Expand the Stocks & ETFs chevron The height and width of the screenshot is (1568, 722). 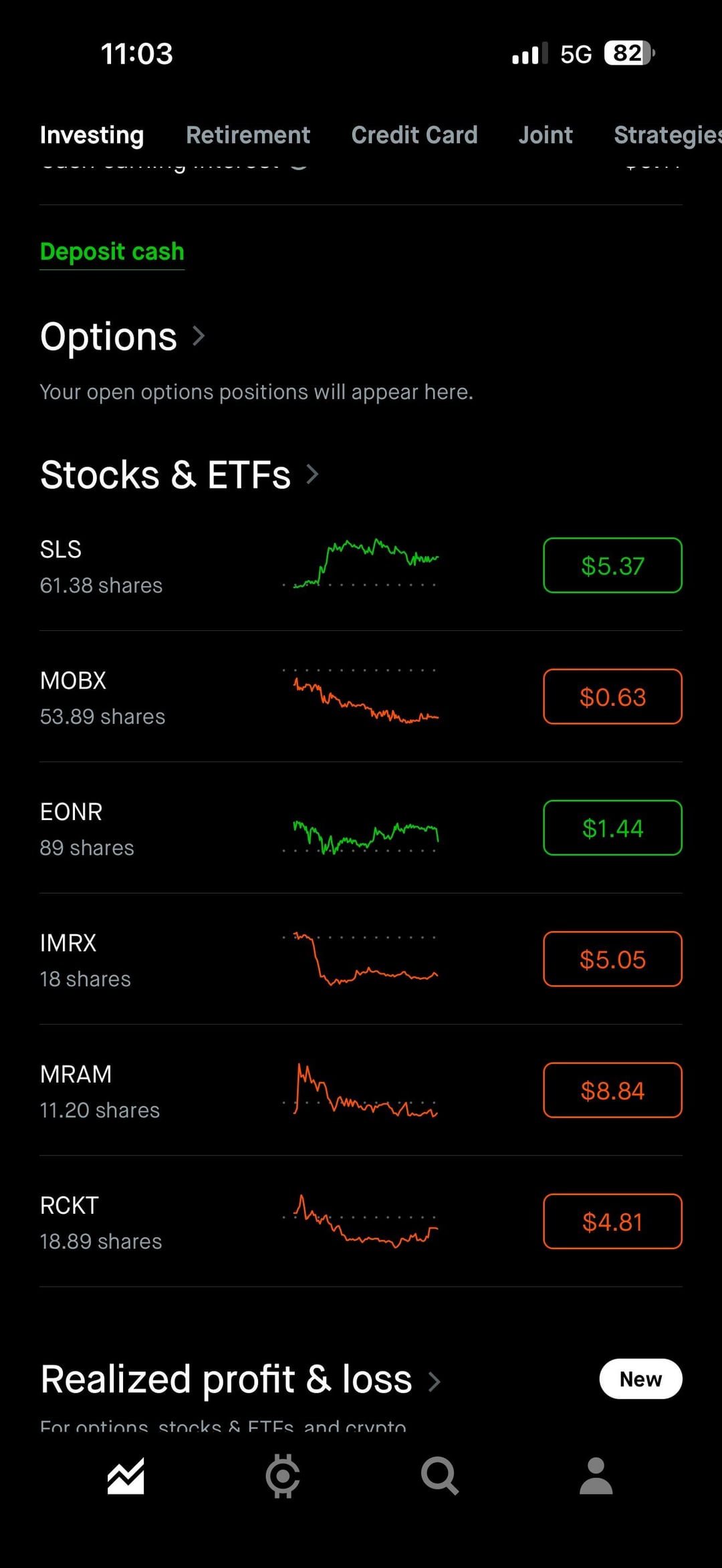[312, 475]
